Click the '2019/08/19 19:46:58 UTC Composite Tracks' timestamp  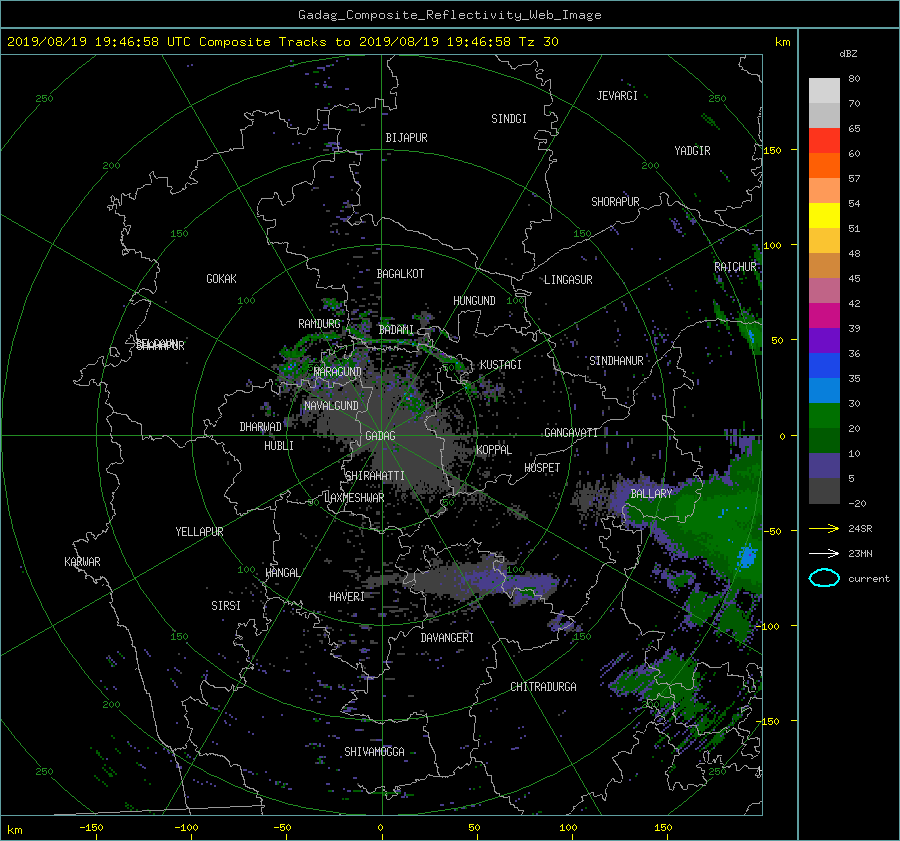pyautogui.click(x=167, y=42)
